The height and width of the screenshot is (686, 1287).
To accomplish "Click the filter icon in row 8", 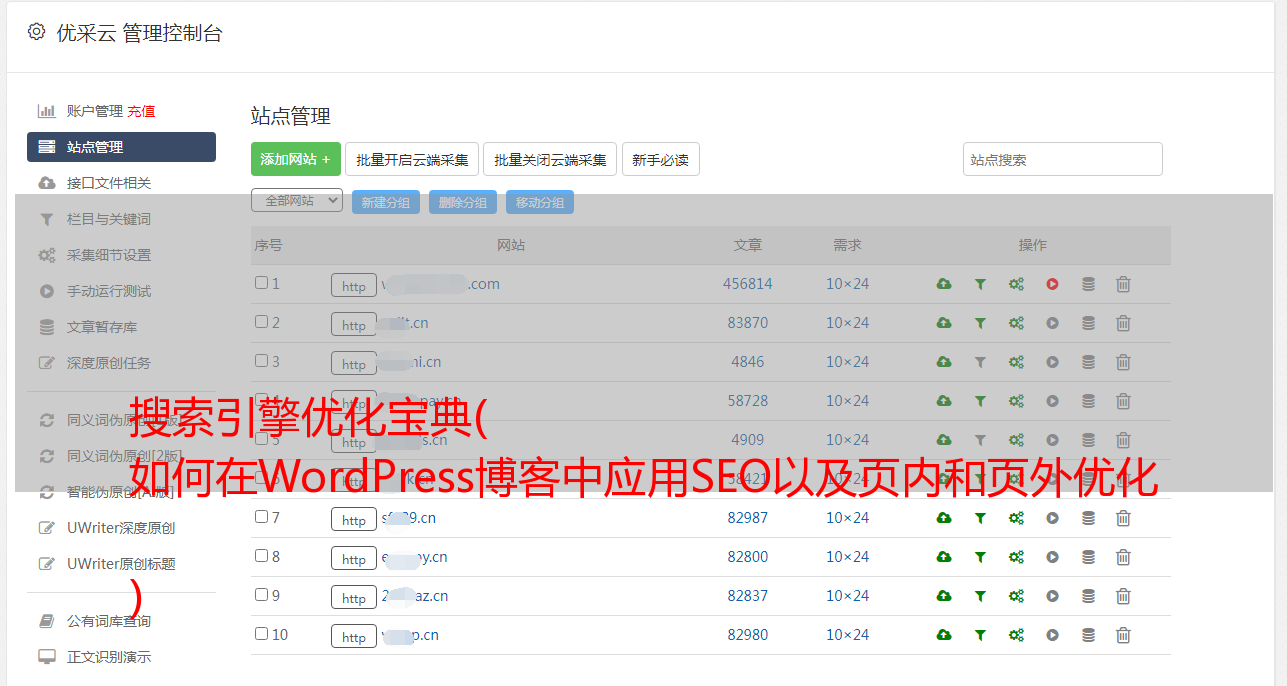I will pyautogui.click(x=980, y=557).
